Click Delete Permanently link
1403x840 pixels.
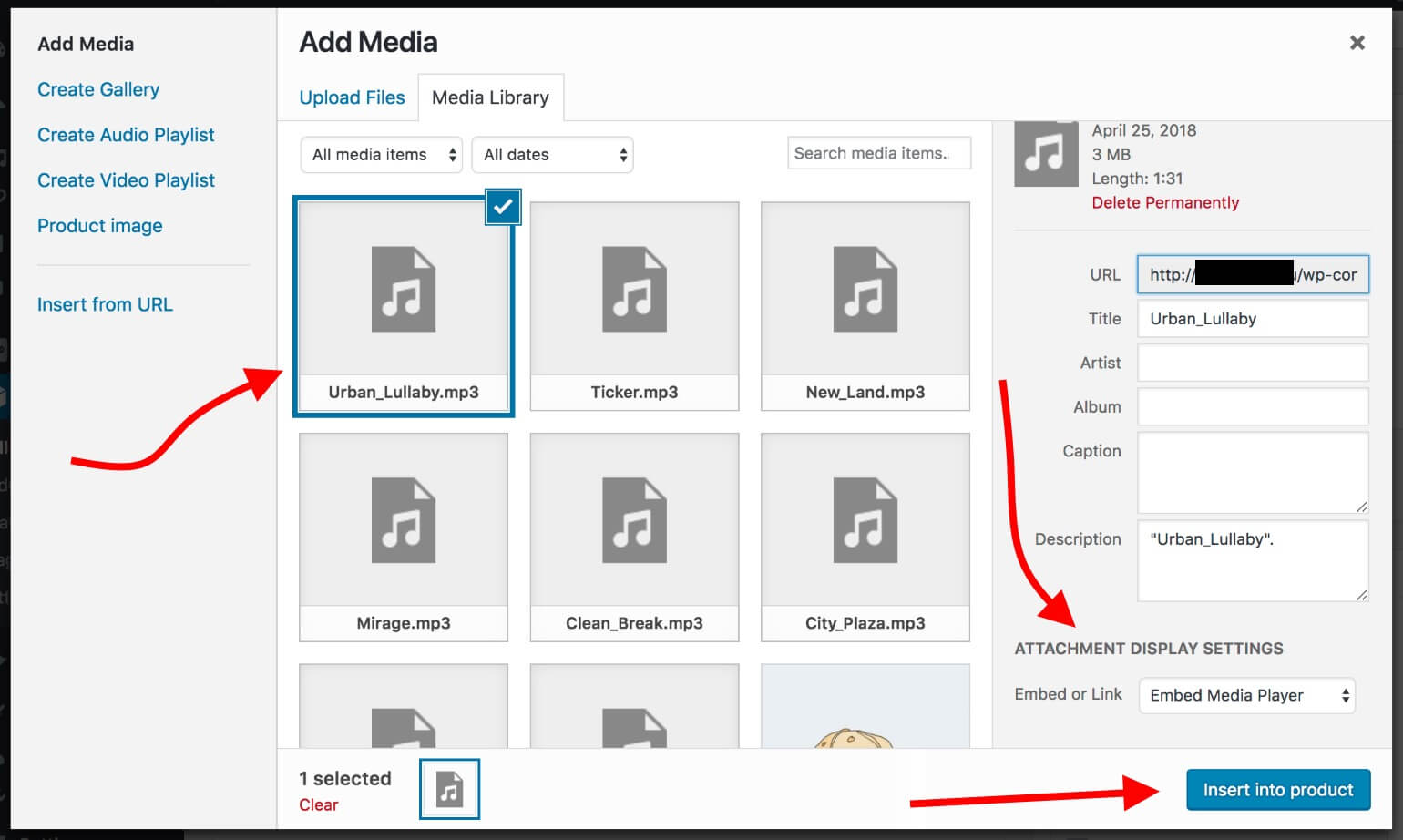click(1164, 202)
